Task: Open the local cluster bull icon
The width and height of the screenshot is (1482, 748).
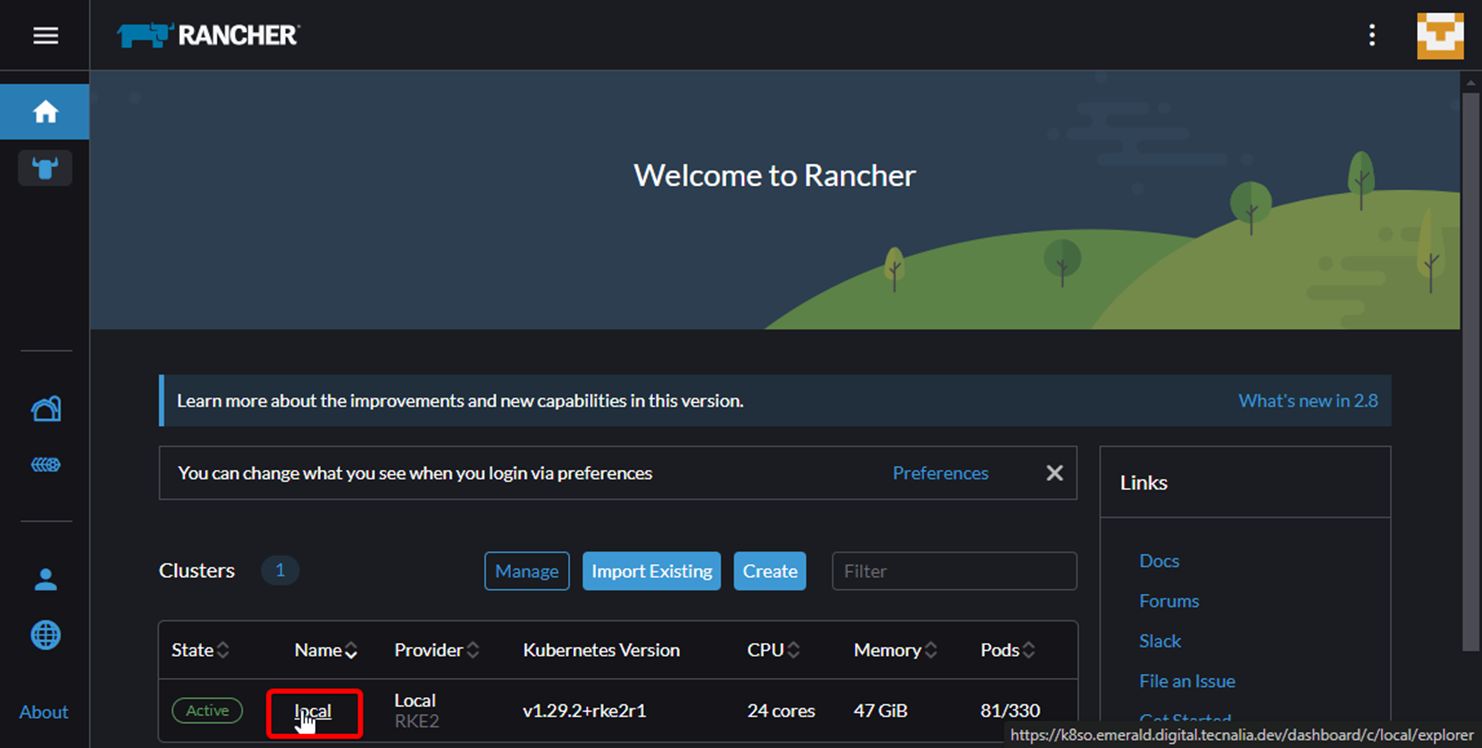Action: (x=45, y=168)
